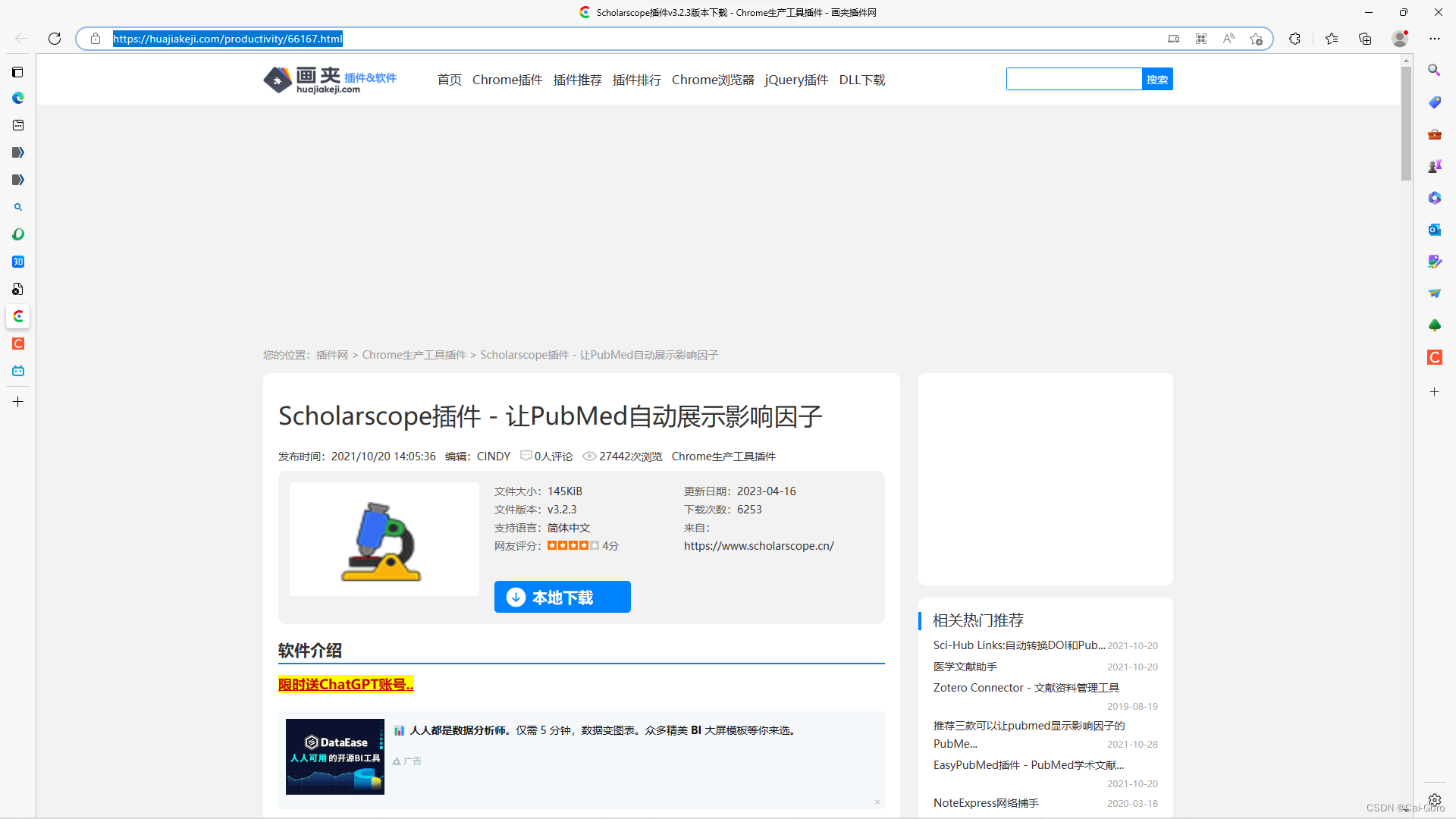The width and height of the screenshot is (1456, 819).
Task: Open the 插件排行 navigation menu item
Action: [x=636, y=80]
